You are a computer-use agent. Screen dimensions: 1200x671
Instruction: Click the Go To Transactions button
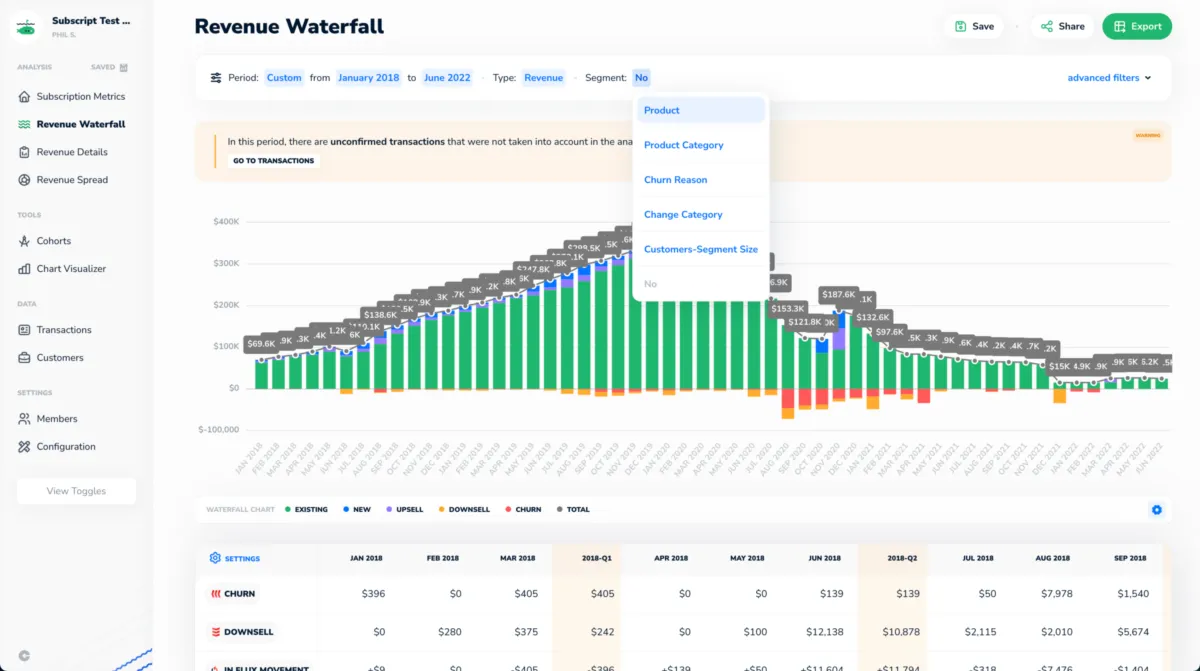click(x=273, y=161)
